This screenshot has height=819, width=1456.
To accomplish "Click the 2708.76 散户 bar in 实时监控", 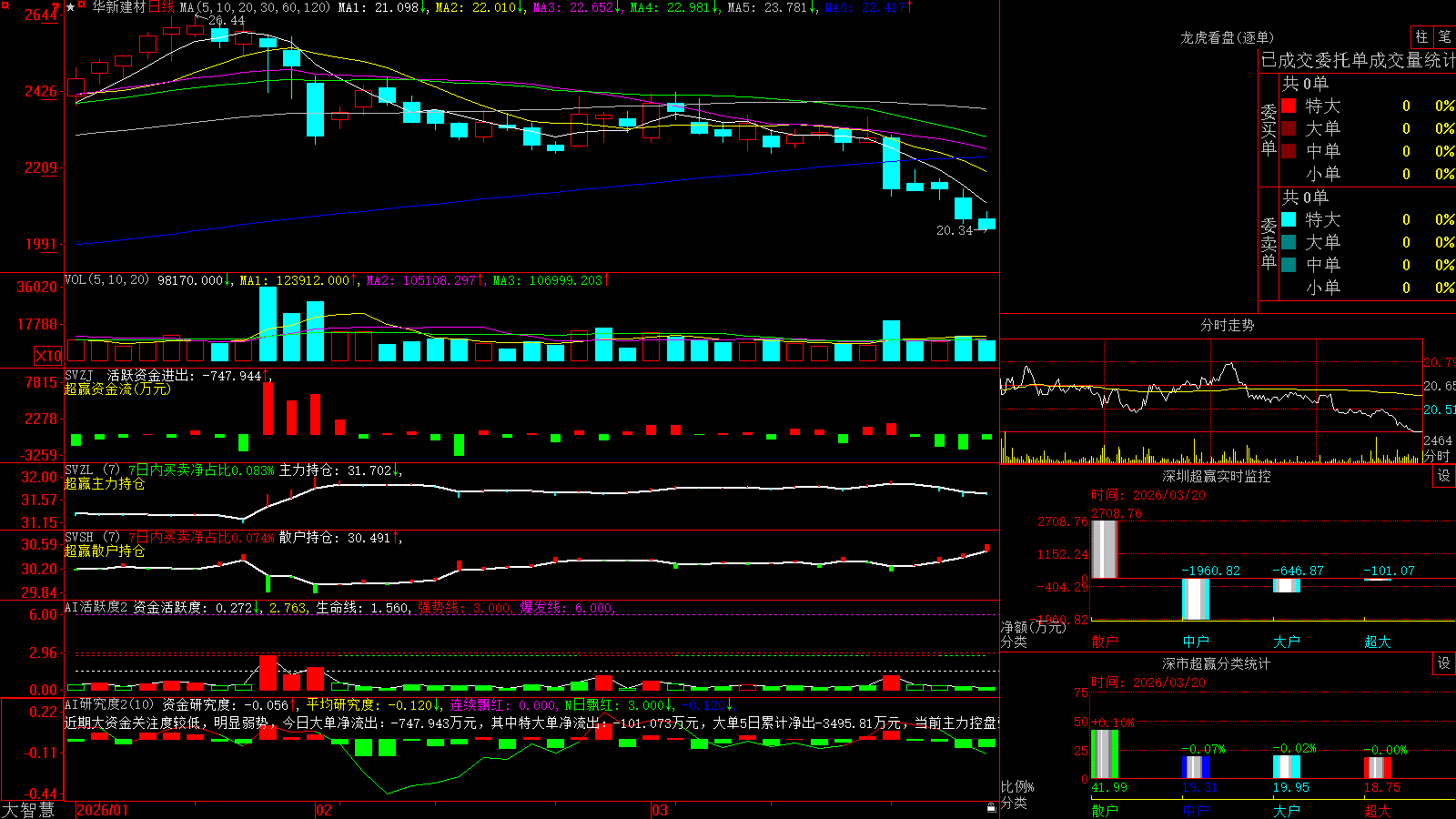I will tap(1105, 549).
